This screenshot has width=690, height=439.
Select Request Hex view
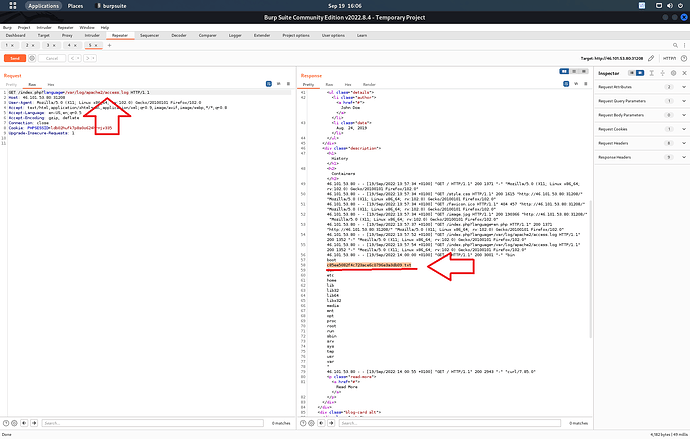click(51, 84)
